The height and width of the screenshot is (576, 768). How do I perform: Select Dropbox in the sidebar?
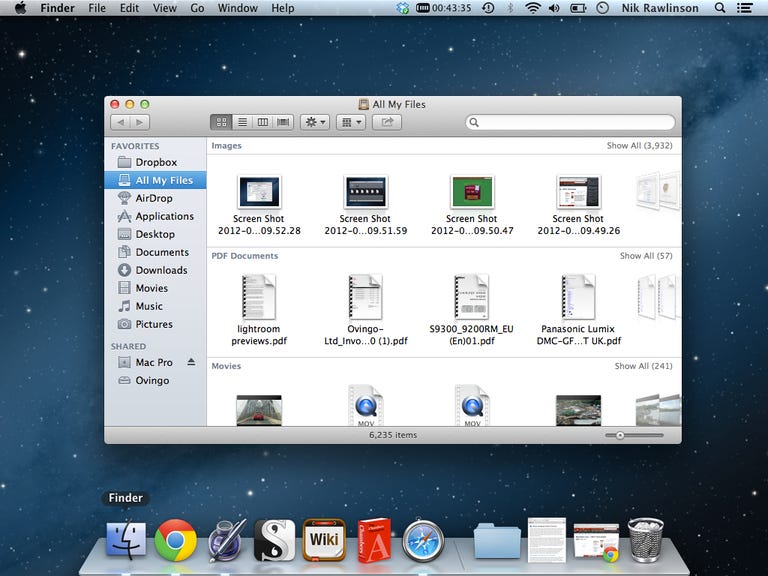tap(155, 162)
